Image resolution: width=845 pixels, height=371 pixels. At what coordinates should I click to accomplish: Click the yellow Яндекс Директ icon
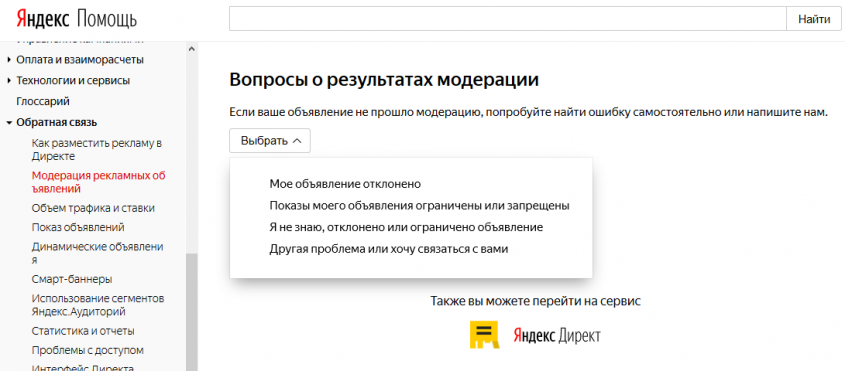coord(484,335)
